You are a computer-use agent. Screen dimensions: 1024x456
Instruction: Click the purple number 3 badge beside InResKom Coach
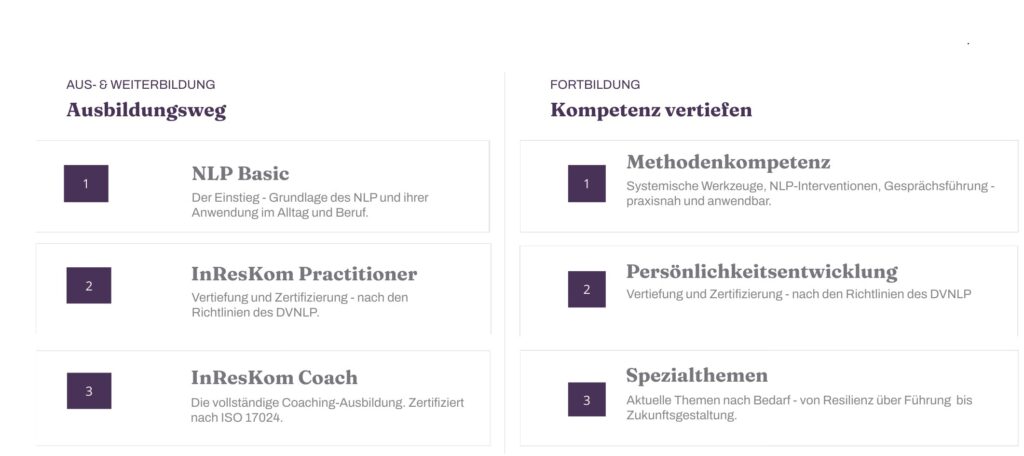[x=89, y=391]
